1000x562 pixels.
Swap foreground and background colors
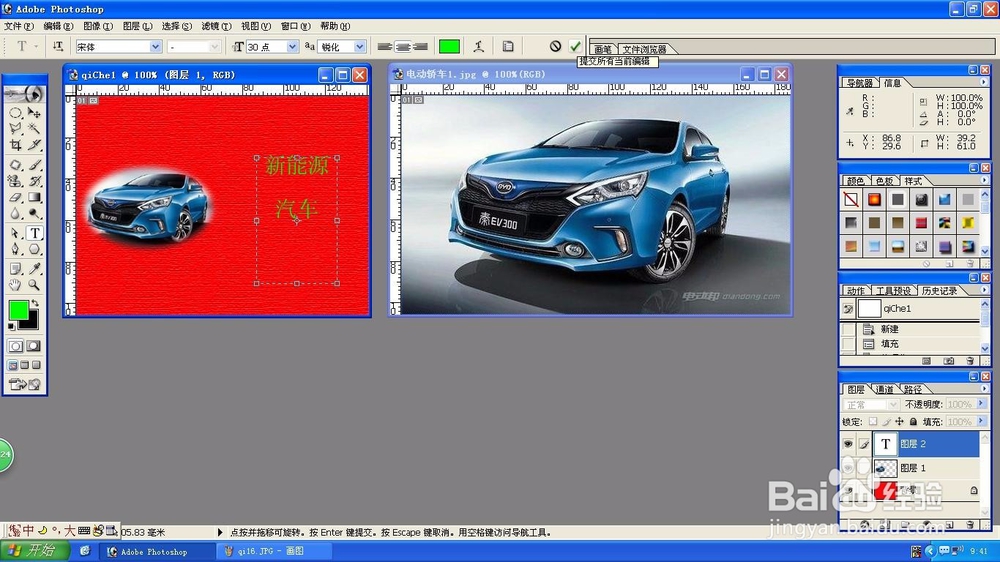pyautogui.click(x=35, y=304)
